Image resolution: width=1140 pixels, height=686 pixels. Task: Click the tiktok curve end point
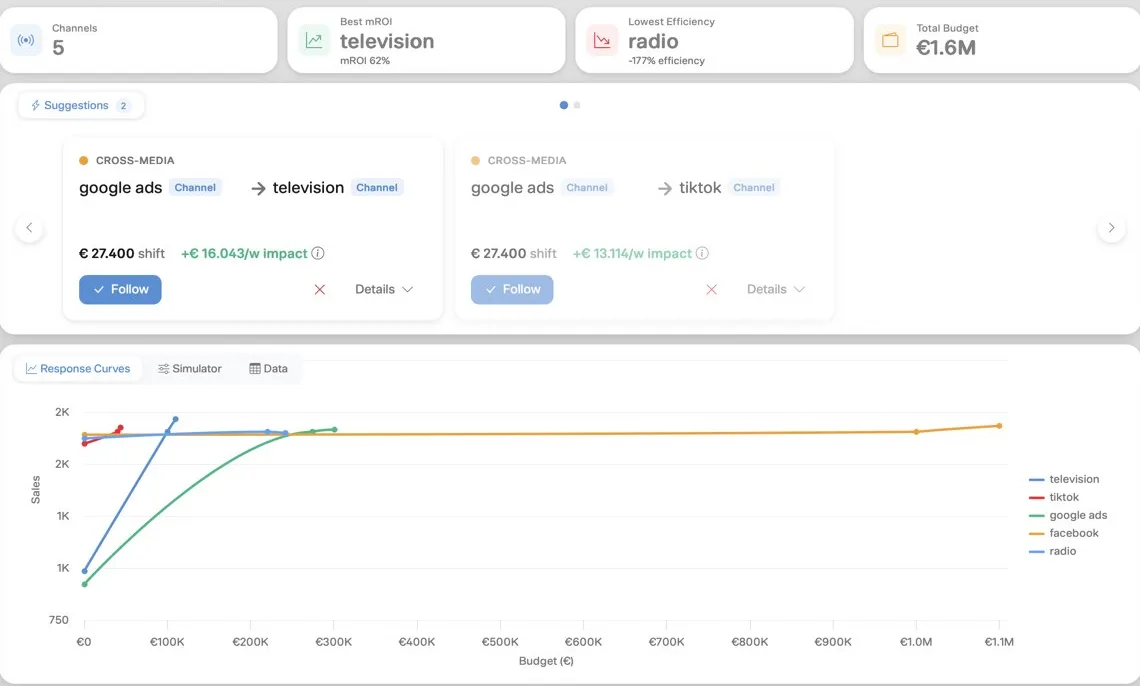(120, 428)
